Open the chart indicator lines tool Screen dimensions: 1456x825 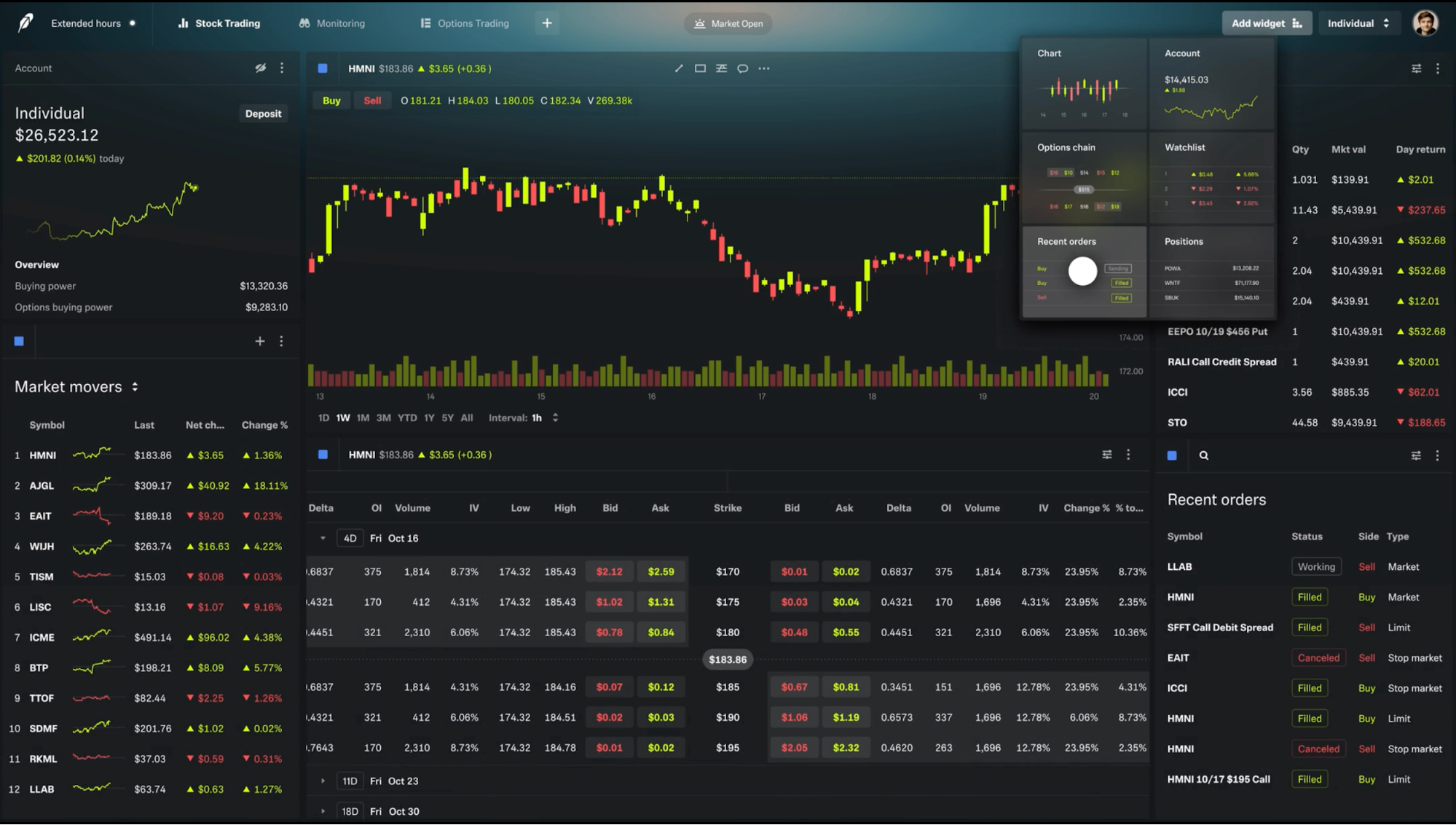(721, 69)
